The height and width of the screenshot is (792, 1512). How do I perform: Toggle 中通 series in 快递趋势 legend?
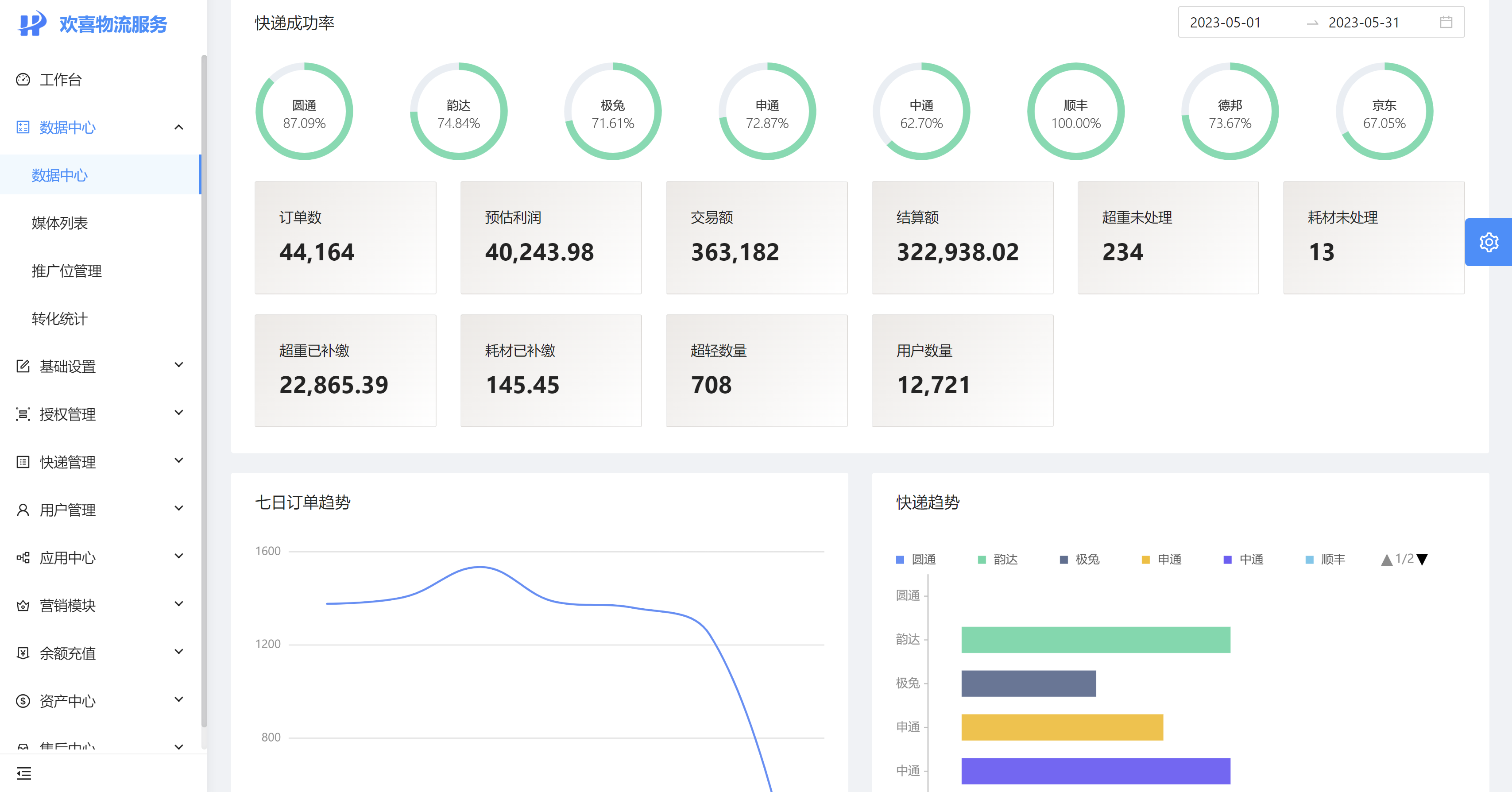click(1243, 560)
